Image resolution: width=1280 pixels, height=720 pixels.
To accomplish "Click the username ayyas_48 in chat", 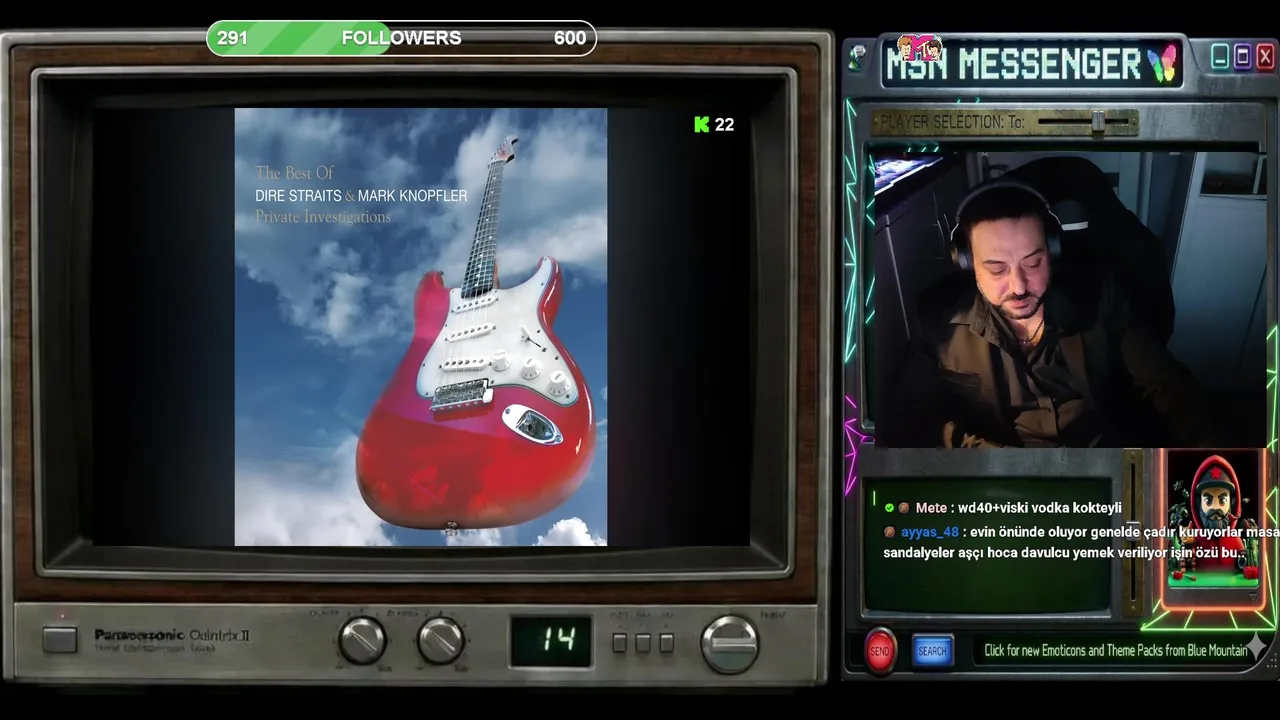I will click(929, 532).
